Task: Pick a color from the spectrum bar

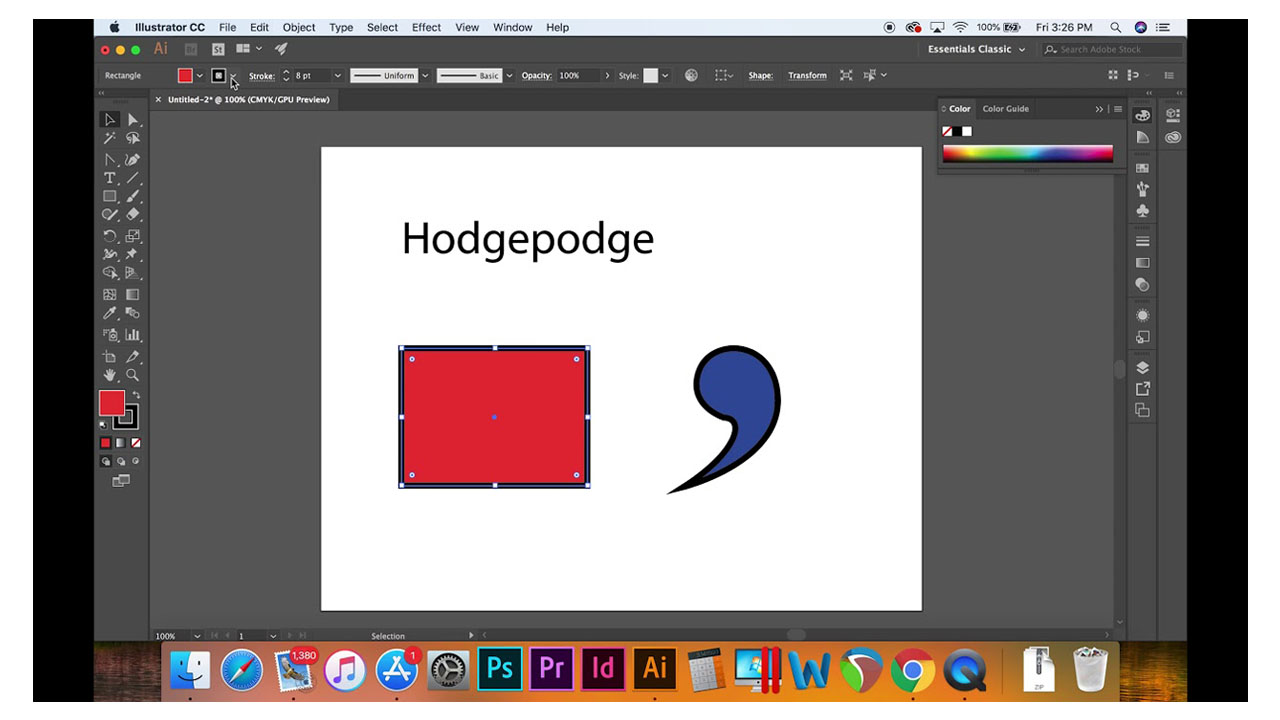Action: point(1027,154)
